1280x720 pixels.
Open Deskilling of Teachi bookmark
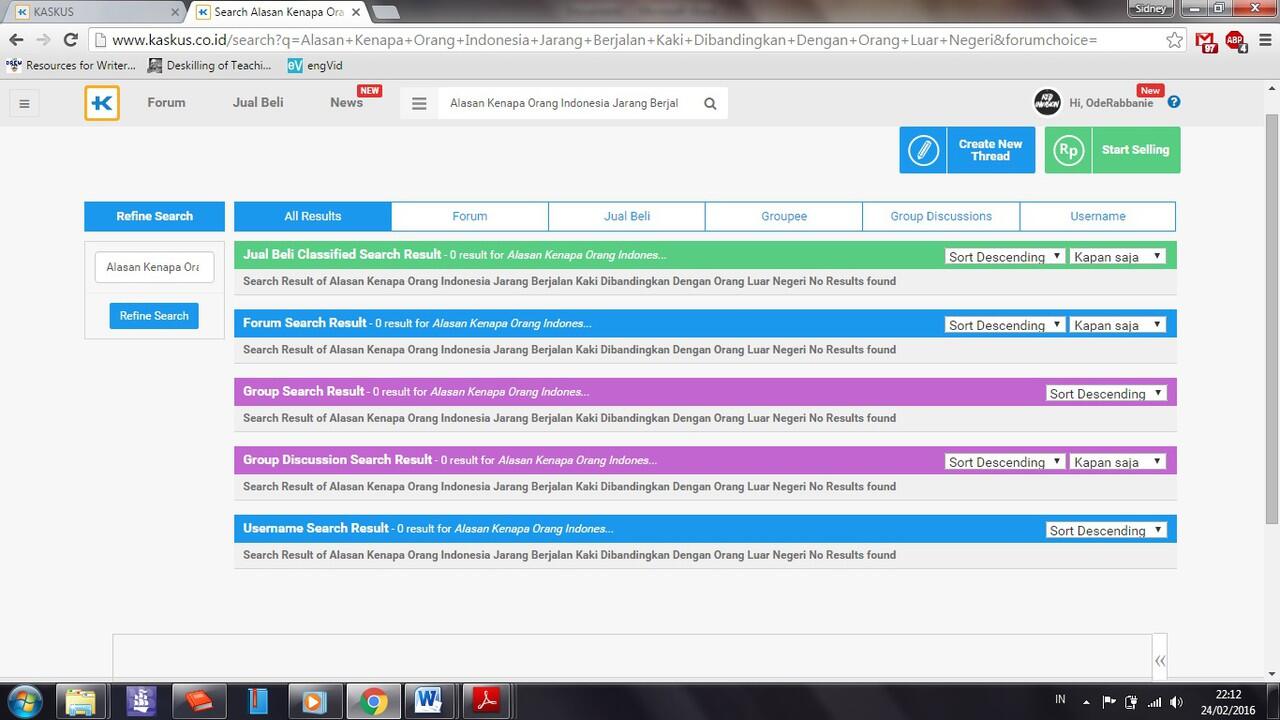210,65
